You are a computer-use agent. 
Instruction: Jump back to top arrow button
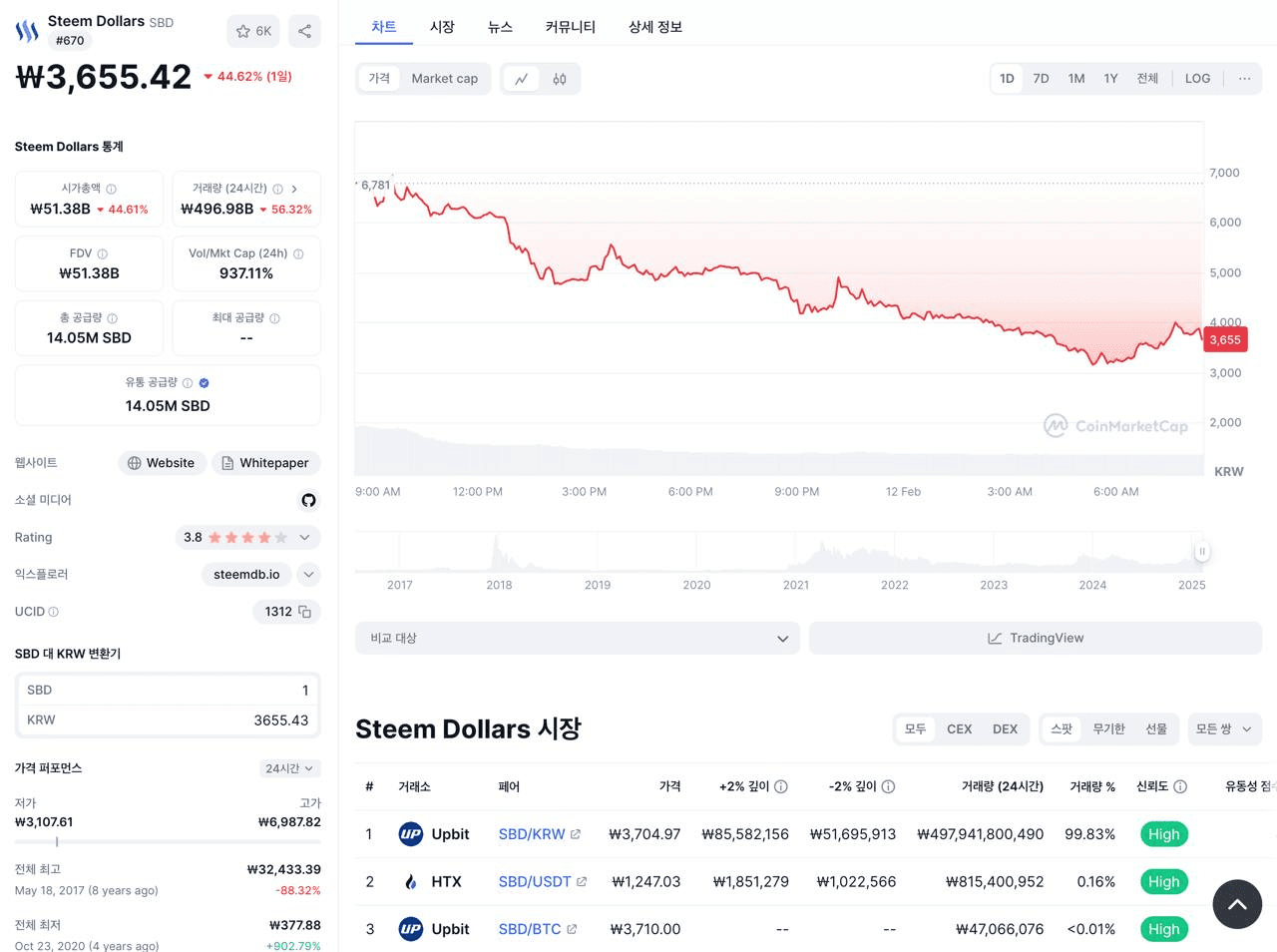[1237, 904]
